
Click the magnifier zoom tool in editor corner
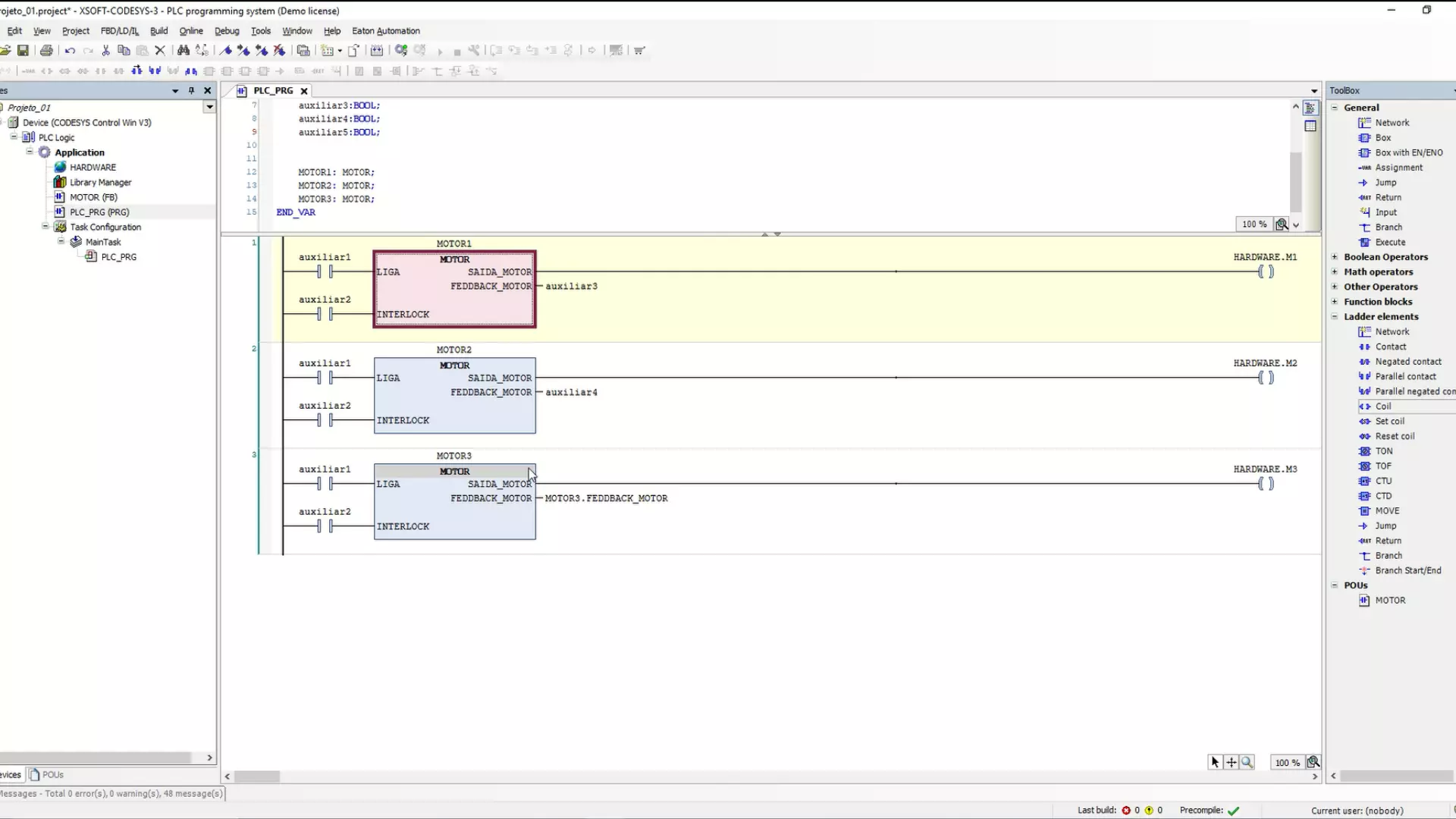point(1247,762)
